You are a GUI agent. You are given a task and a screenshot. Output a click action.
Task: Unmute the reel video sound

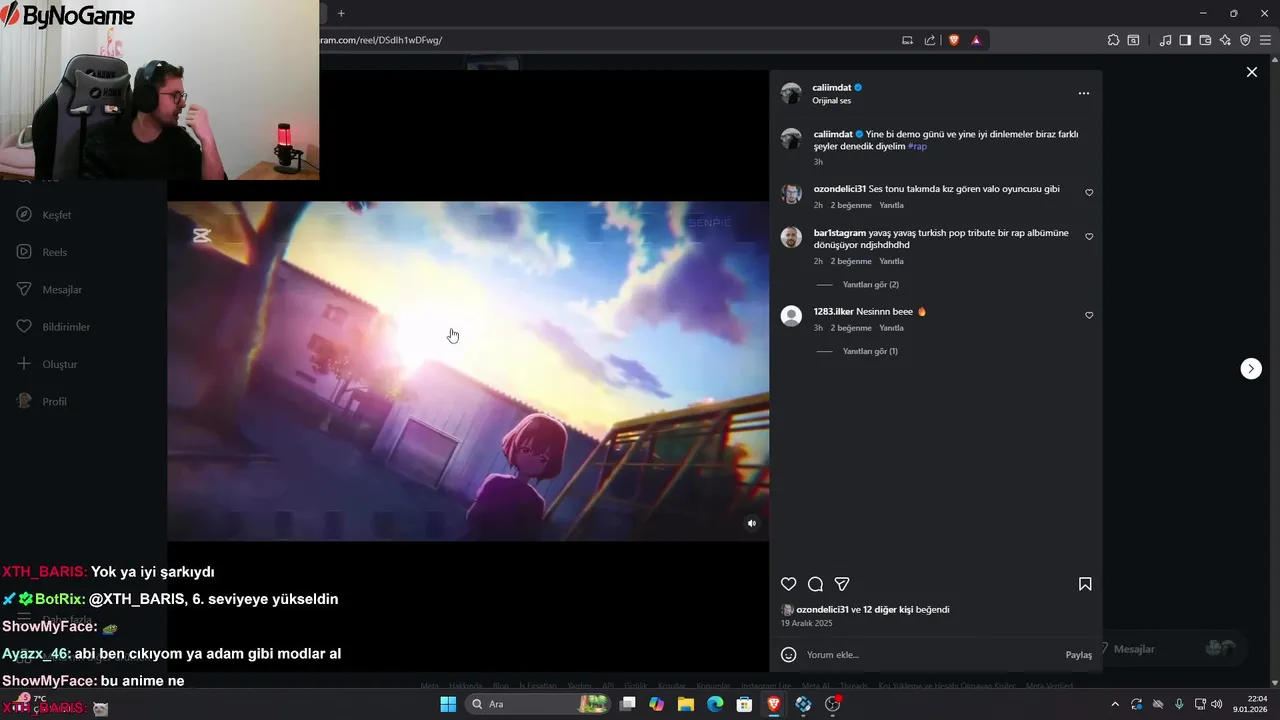click(x=752, y=523)
